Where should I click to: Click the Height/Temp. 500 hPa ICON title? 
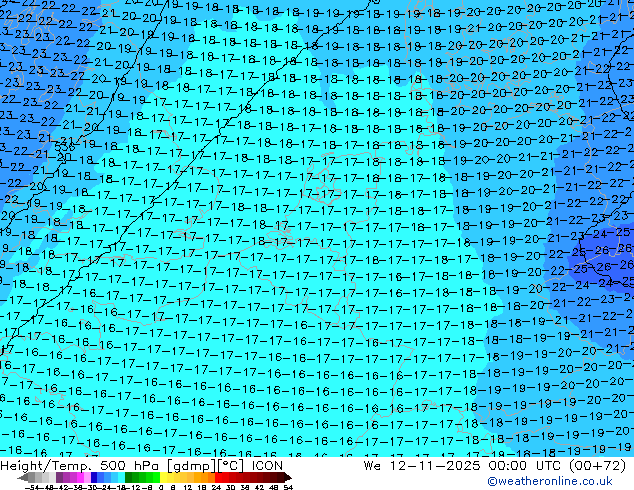coord(142,465)
